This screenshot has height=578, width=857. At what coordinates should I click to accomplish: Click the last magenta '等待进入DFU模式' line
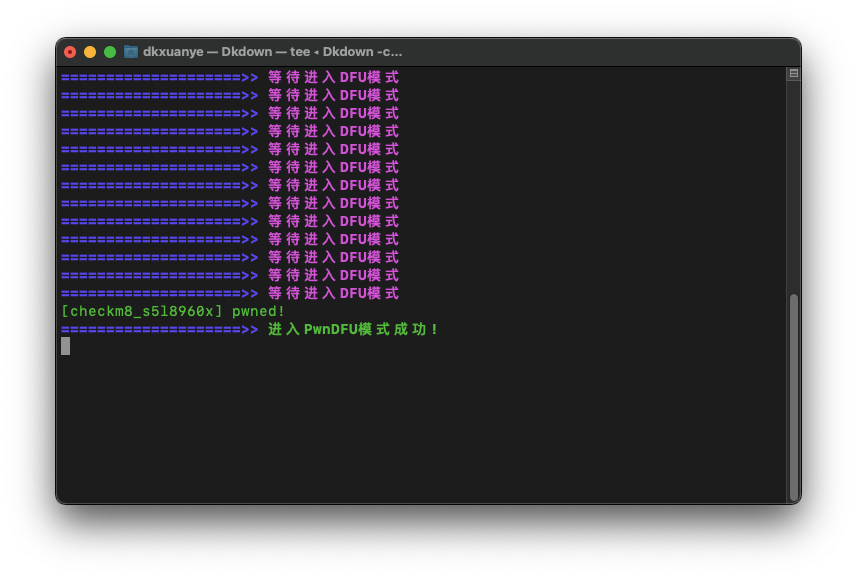coord(333,293)
